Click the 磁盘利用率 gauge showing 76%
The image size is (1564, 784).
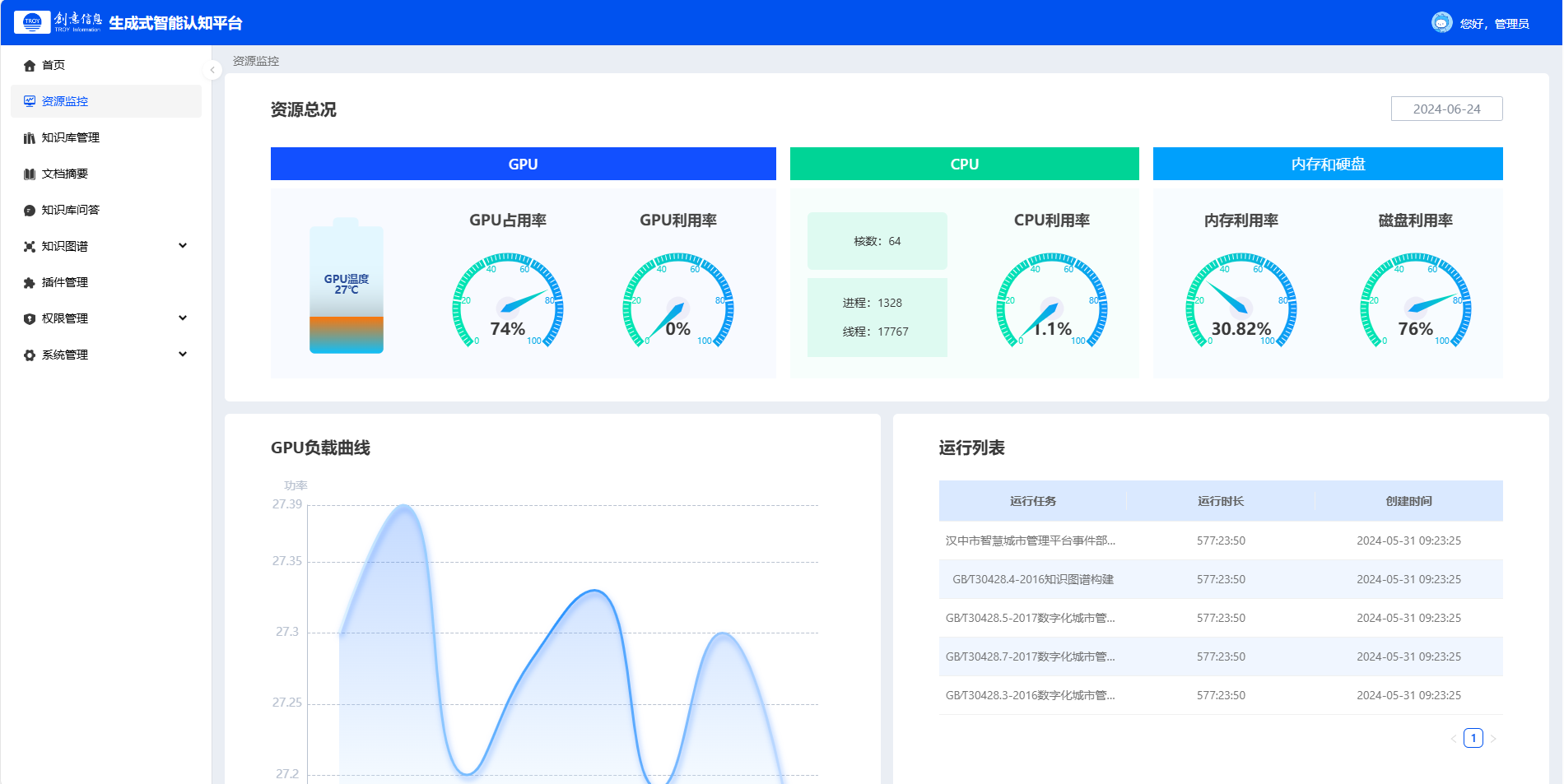[1416, 300]
